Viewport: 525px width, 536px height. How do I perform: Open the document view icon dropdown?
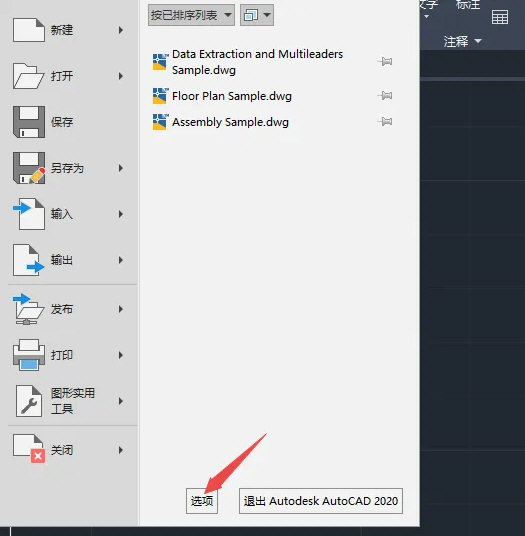tap(257, 15)
